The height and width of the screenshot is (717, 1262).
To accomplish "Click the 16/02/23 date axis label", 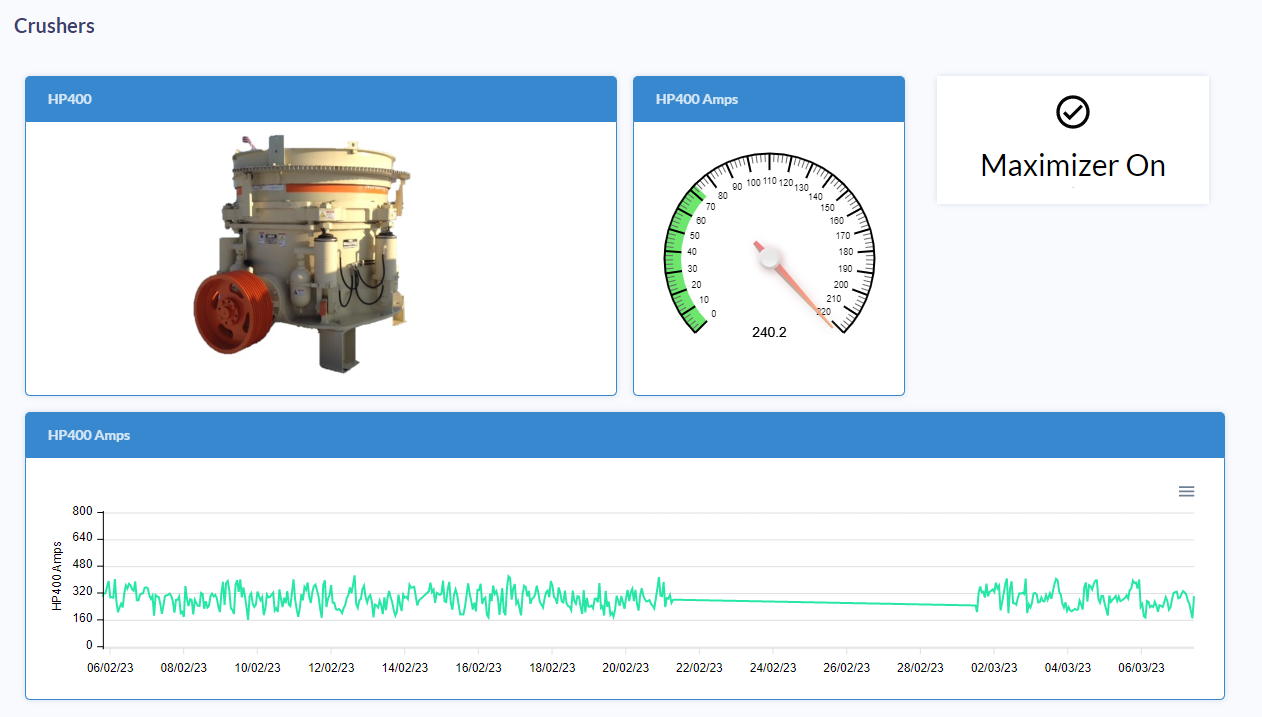I will [x=478, y=667].
